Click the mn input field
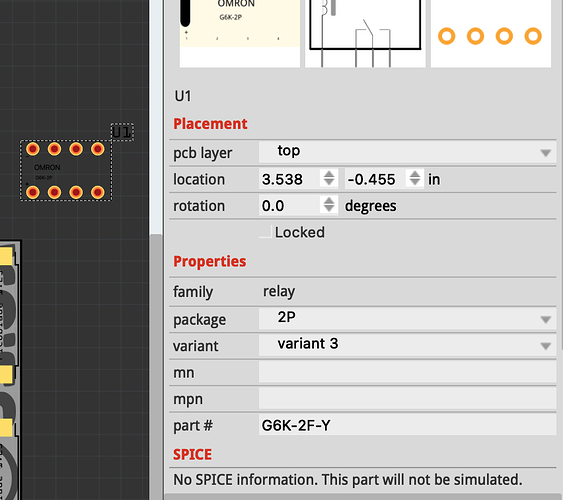Viewport: 563px width, 500px height. 407,372
